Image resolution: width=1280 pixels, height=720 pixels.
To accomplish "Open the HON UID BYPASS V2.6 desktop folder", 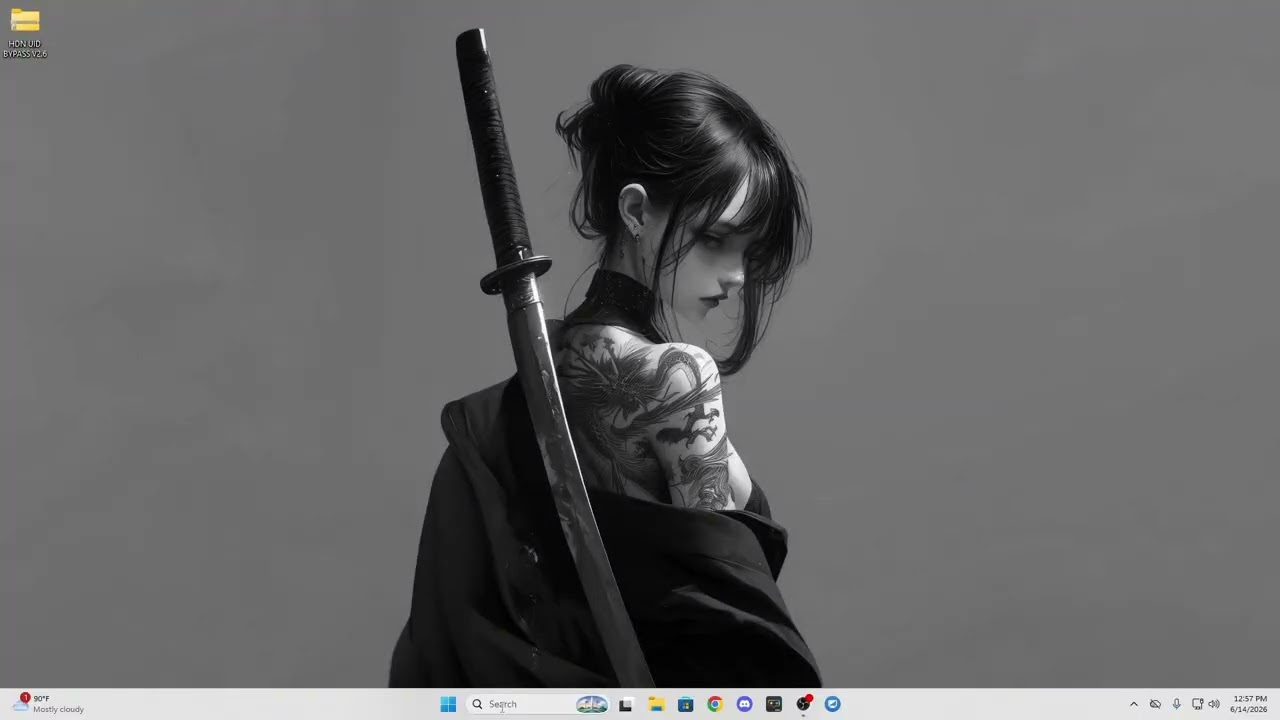I will point(25,33).
